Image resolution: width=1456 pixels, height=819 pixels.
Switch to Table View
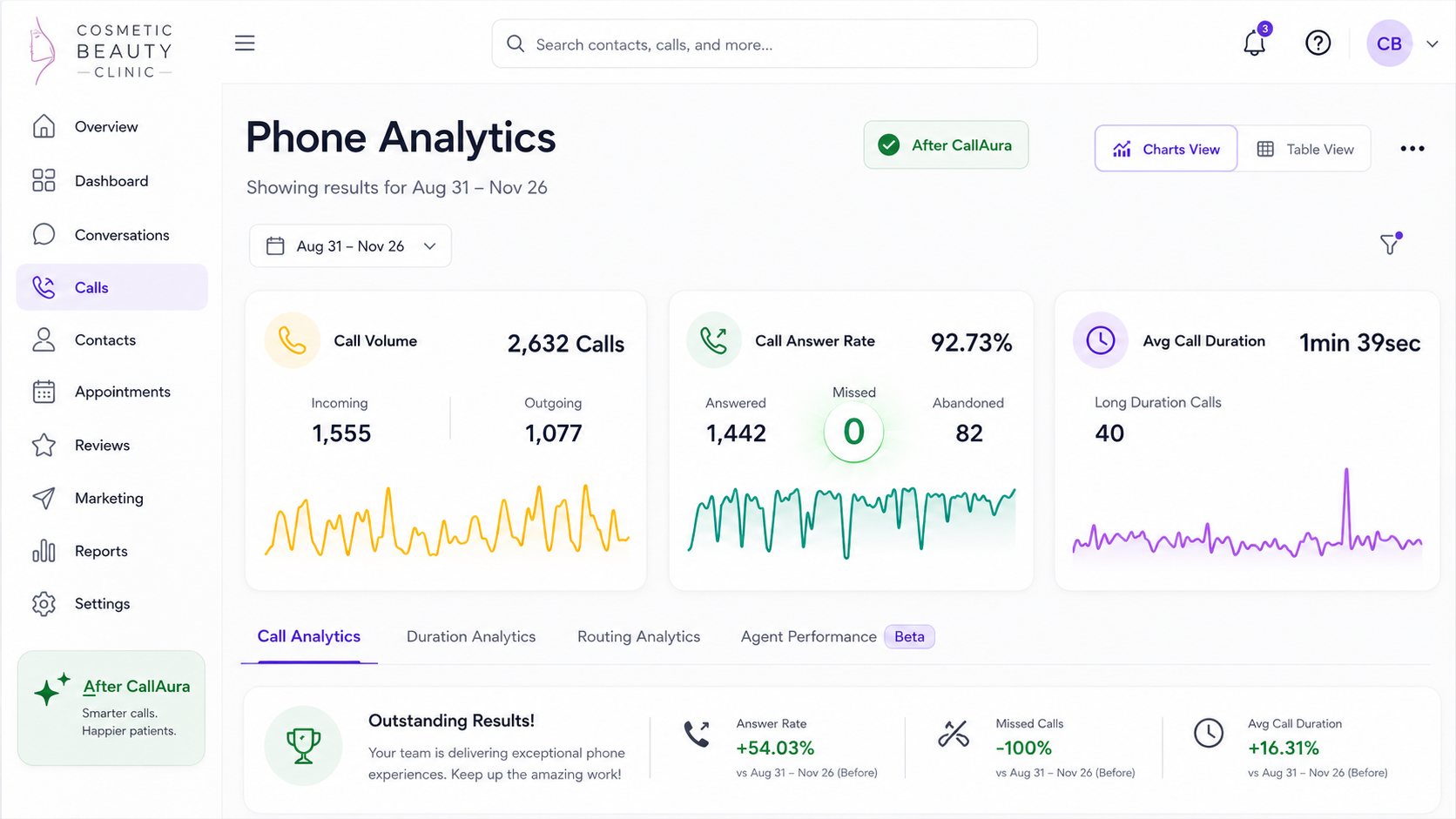coord(1304,149)
